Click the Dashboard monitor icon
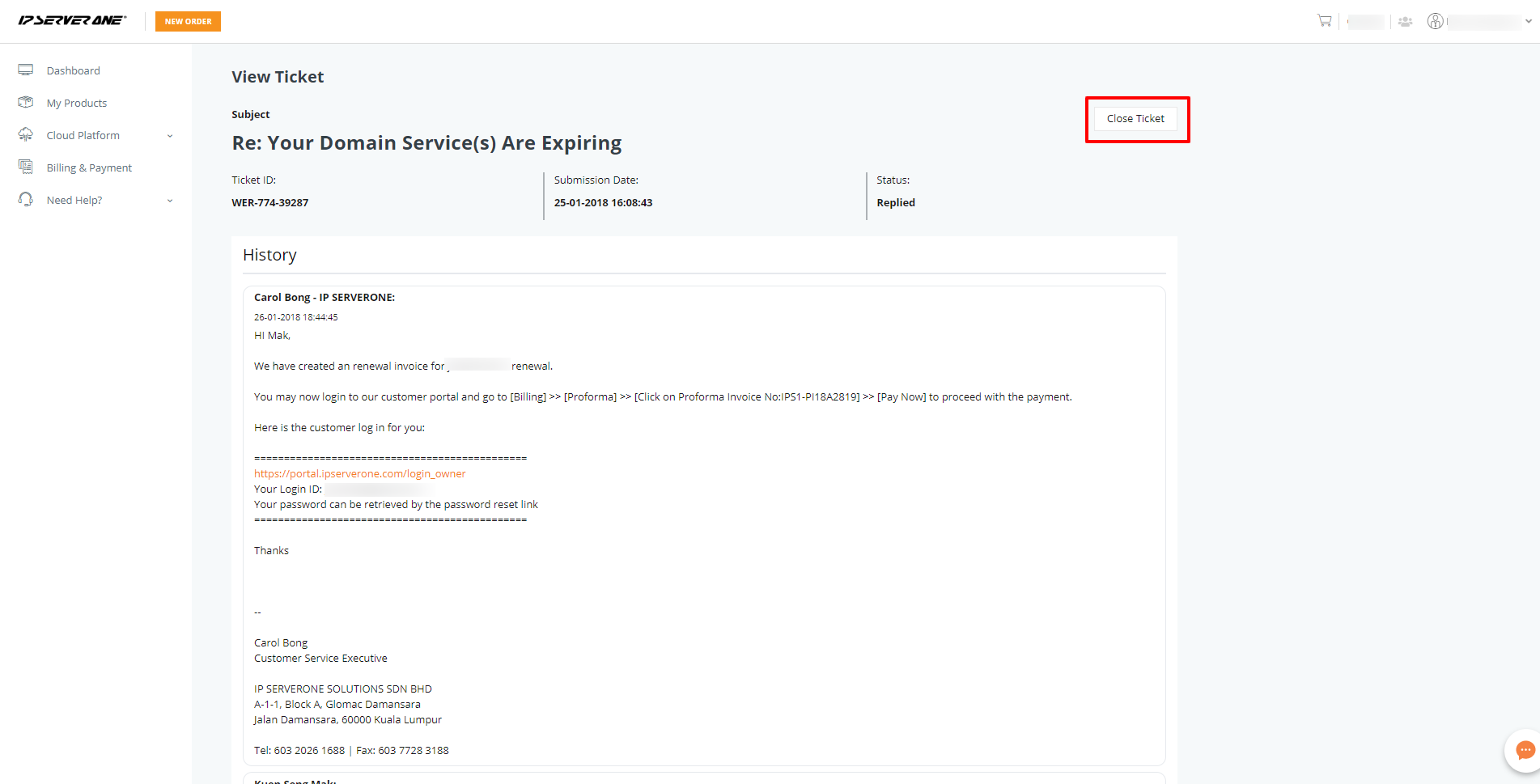Screen dimensions: 1540x784 (26, 70)
